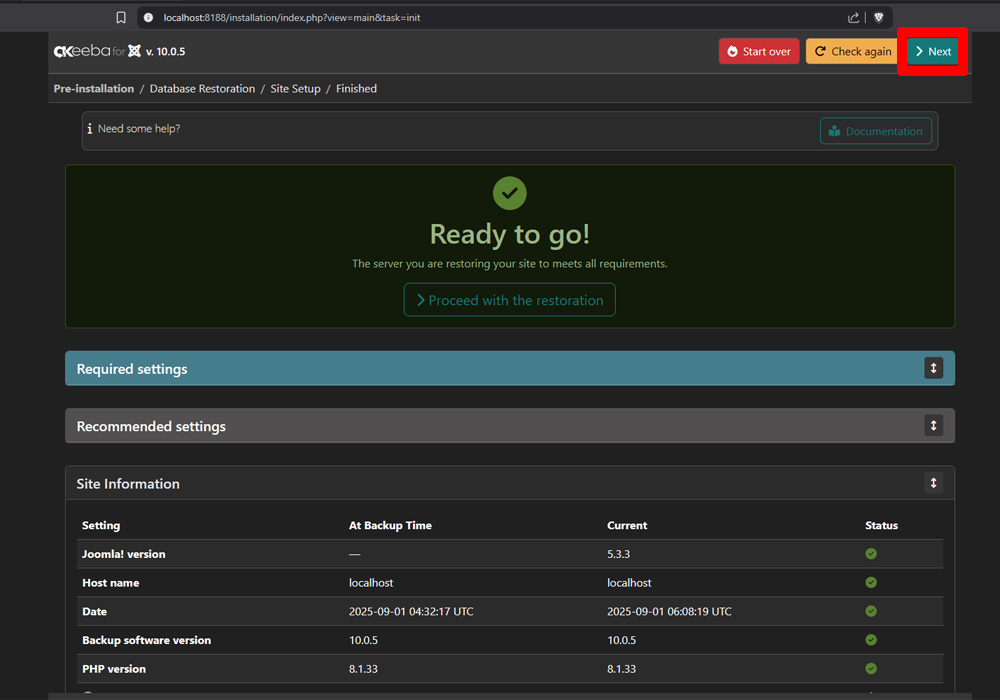Viewport: 1000px width, 700px height.
Task: Click the large green checkmark above Ready to go
Action: (510, 193)
